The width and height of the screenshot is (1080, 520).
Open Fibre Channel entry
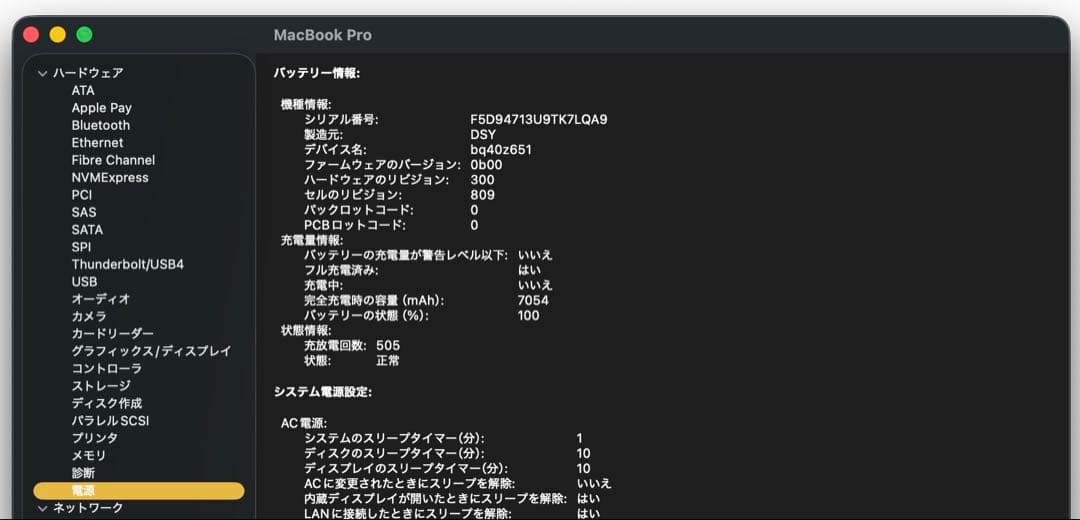(x=113, y=160)
